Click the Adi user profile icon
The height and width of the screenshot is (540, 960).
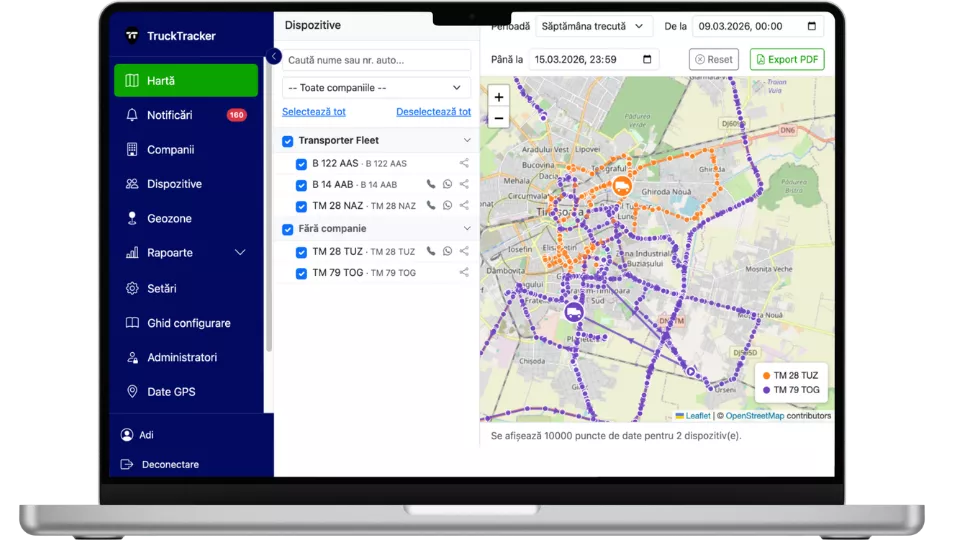click(127, 435)
